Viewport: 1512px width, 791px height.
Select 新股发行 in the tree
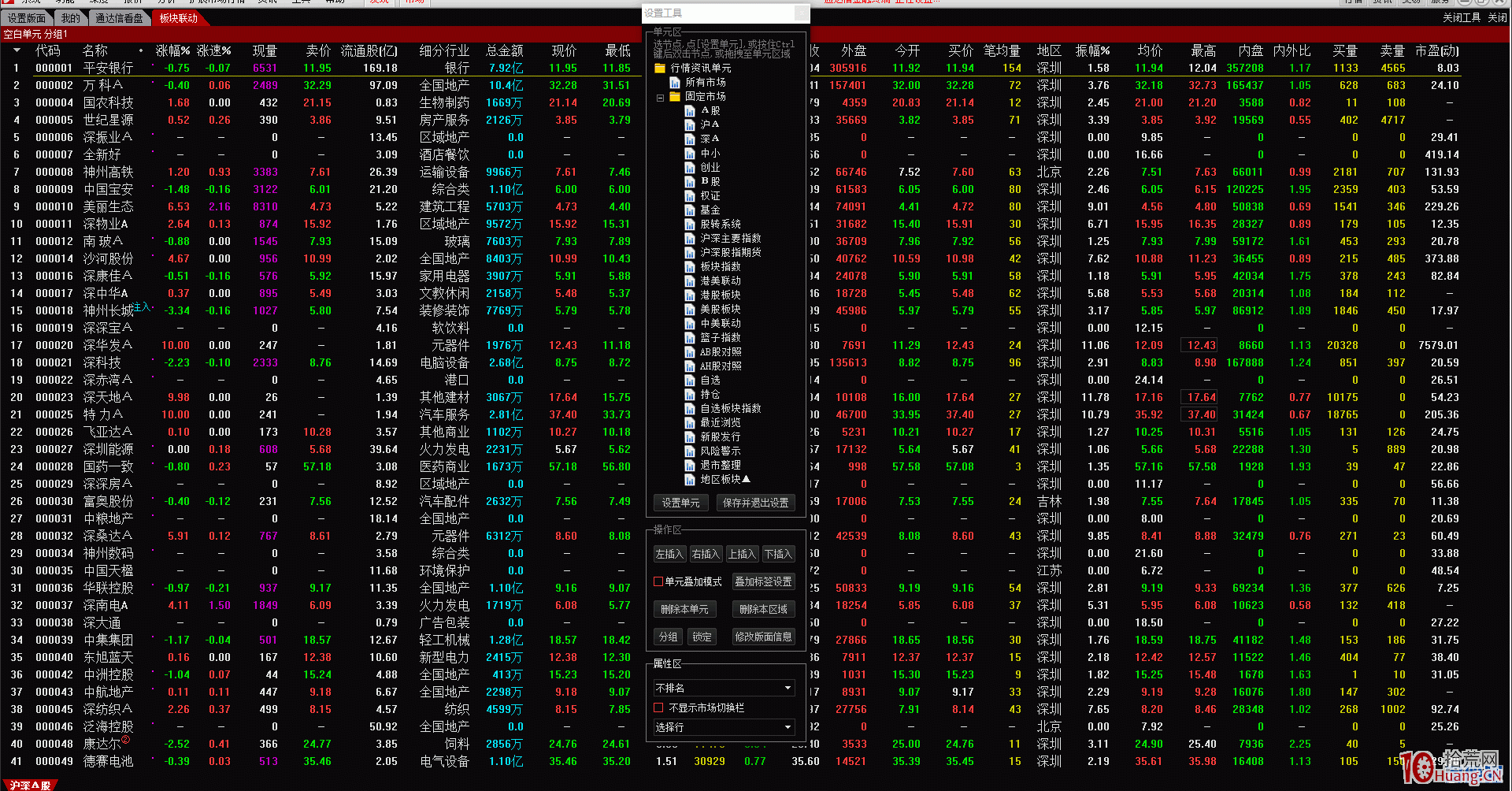(721, 437)
